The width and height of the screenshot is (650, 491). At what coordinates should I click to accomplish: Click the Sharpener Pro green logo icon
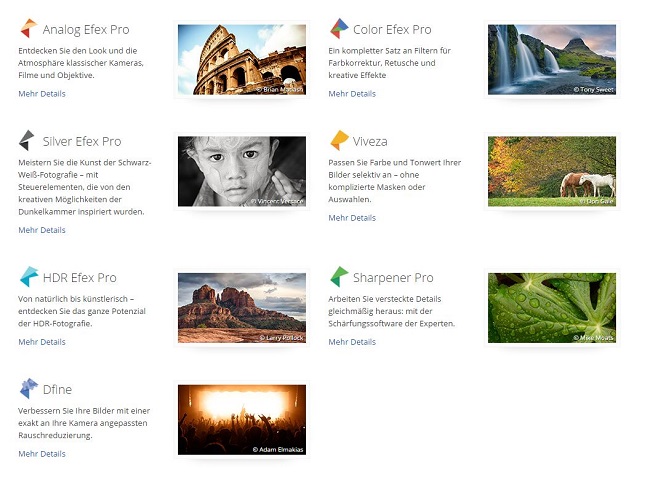pyautogui.click(x=339, y=277)
